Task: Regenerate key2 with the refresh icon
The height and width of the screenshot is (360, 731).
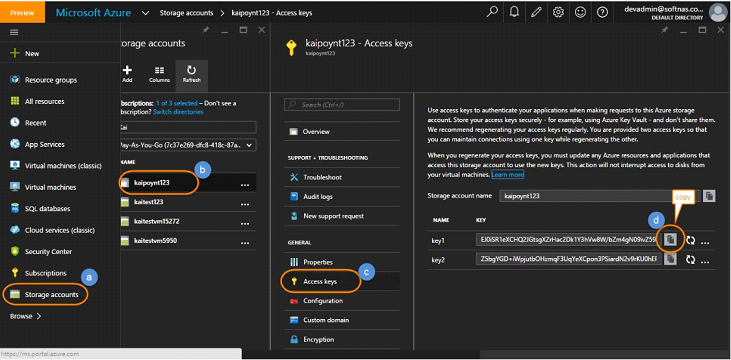Action: click(x=690, y=260)
